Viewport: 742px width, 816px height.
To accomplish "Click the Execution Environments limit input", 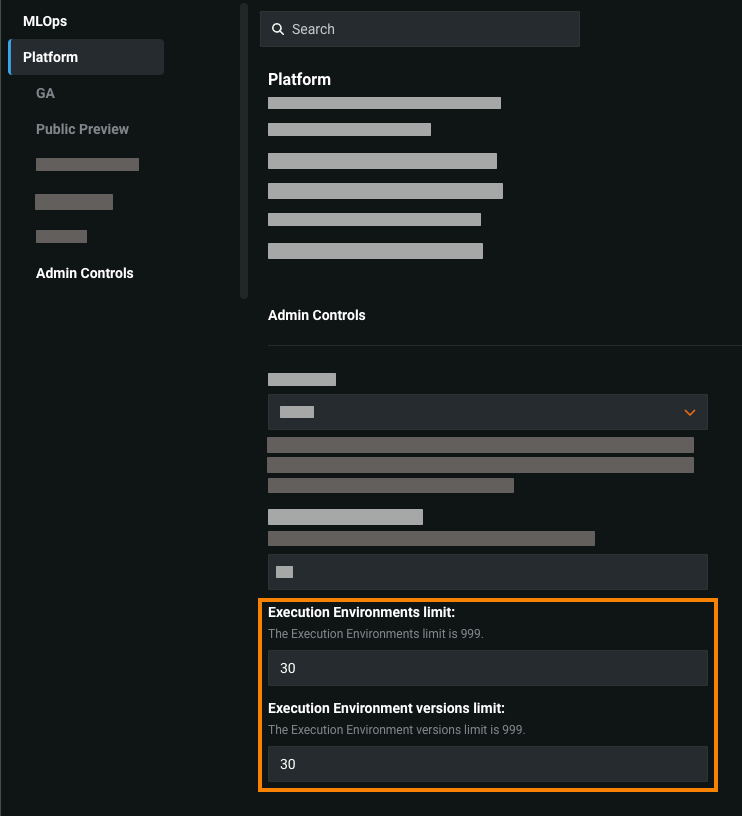I will click(x=487, y=668).
